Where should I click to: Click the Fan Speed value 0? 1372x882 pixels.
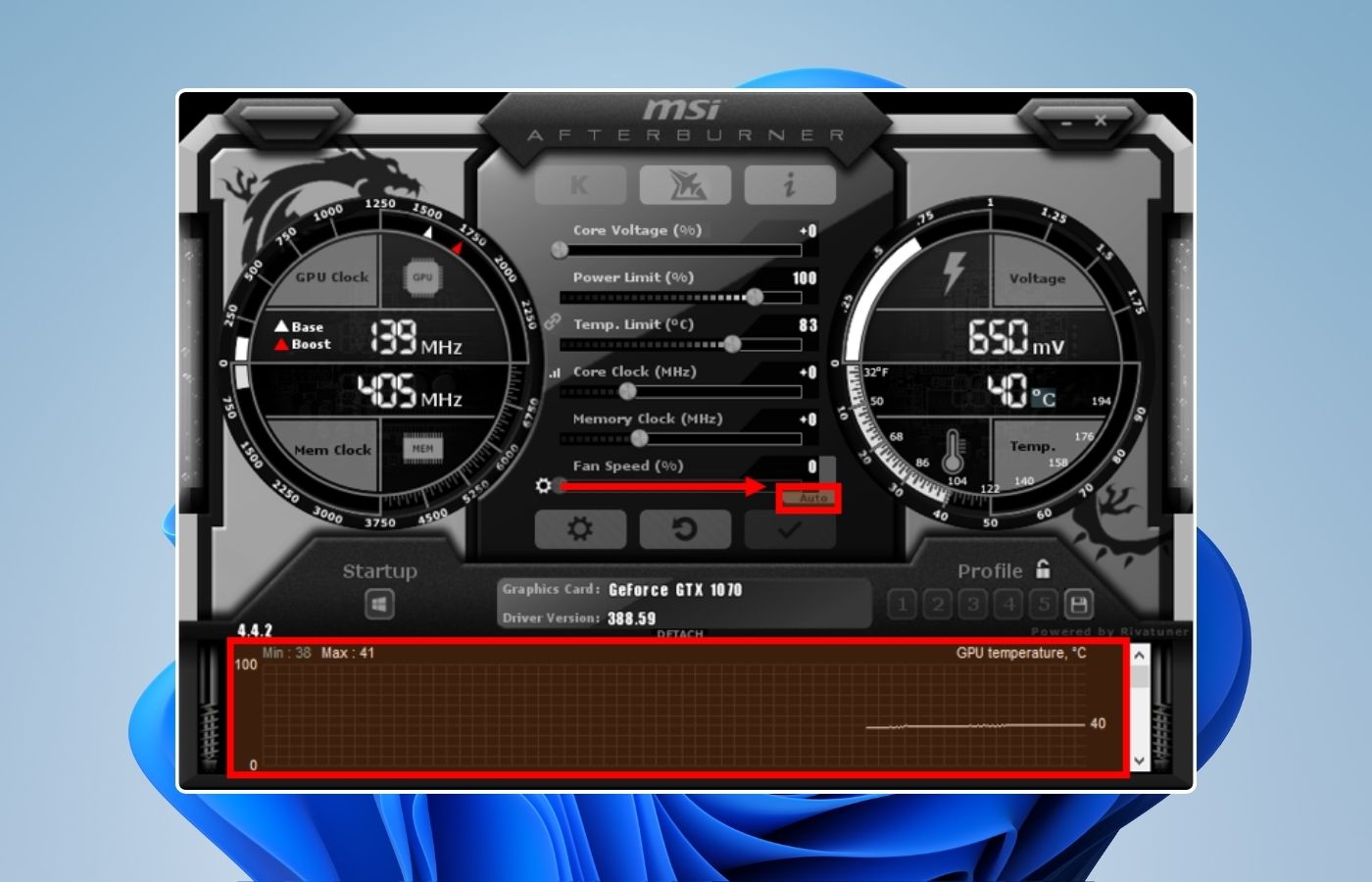coord(812,466)
